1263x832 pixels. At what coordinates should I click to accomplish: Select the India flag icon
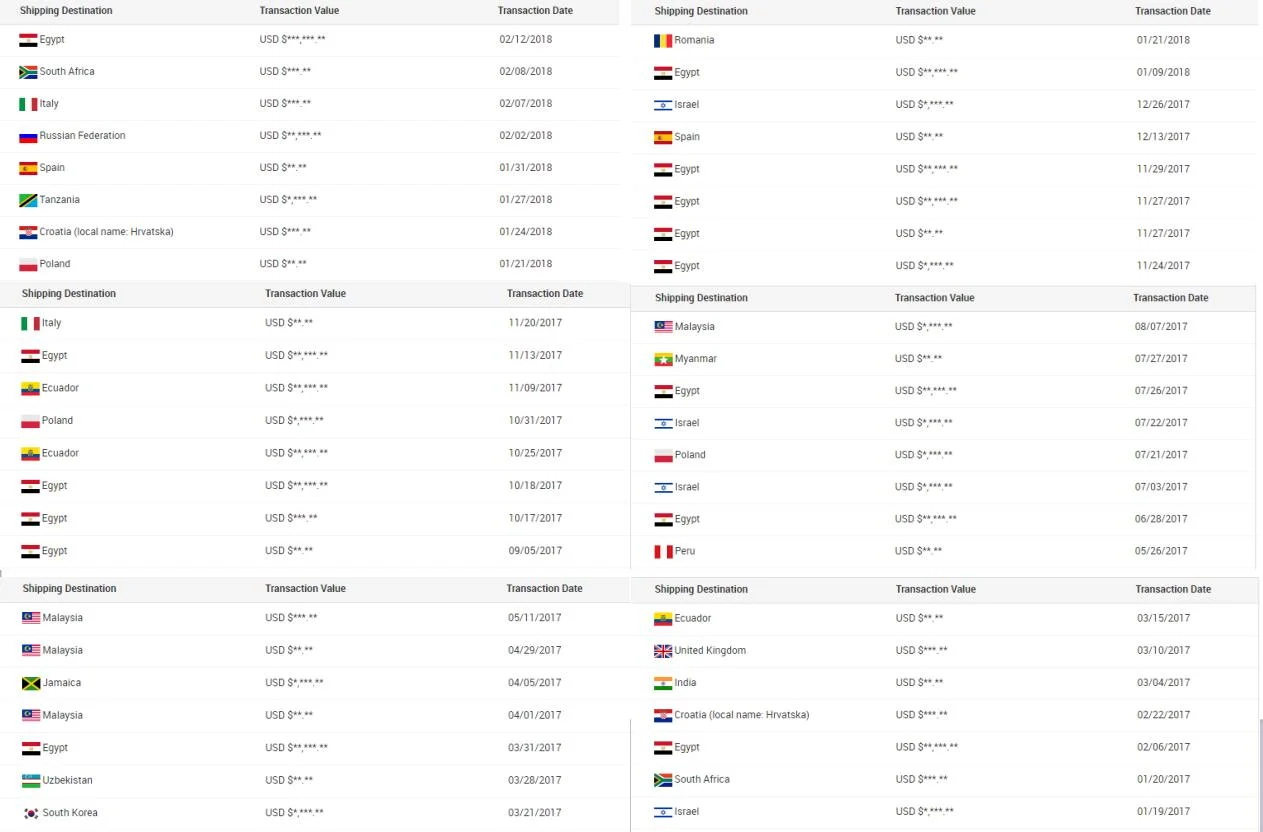coord(663,683)
